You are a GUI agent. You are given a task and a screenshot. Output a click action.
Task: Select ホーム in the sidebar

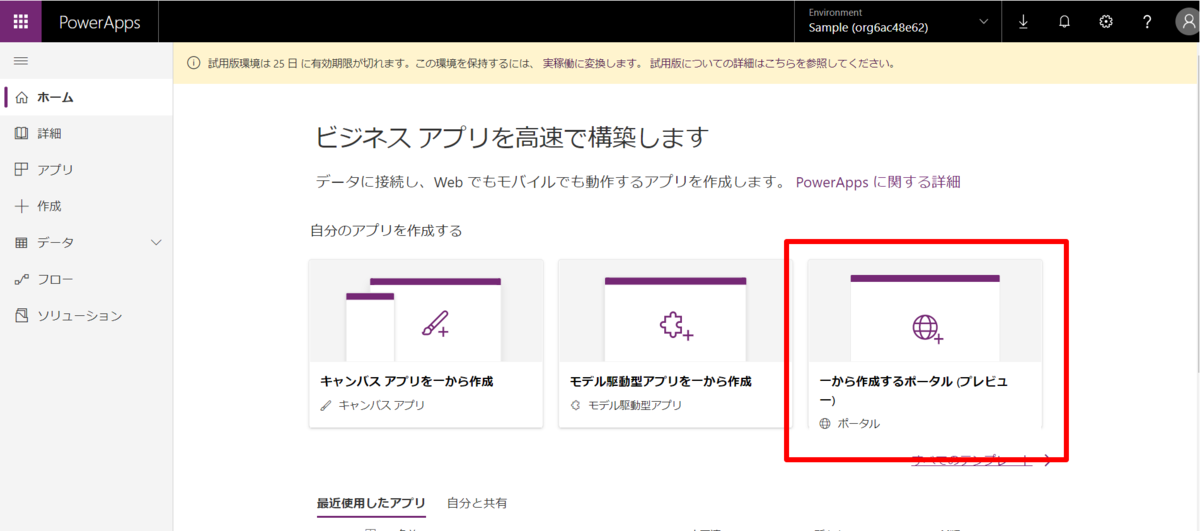86,97
